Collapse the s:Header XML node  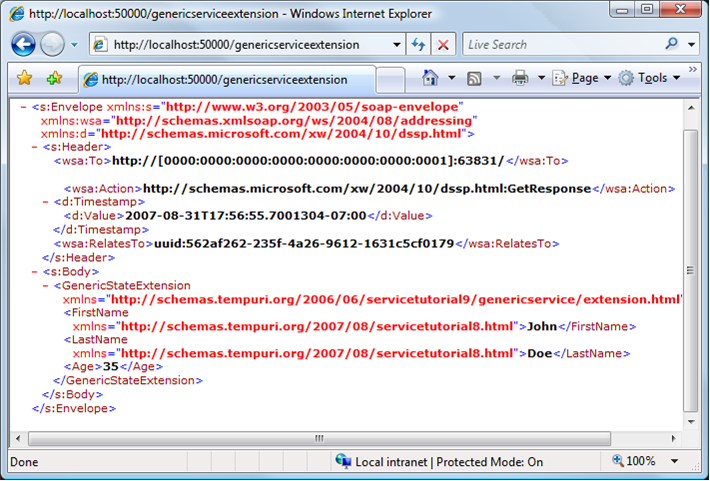point(34,147)
